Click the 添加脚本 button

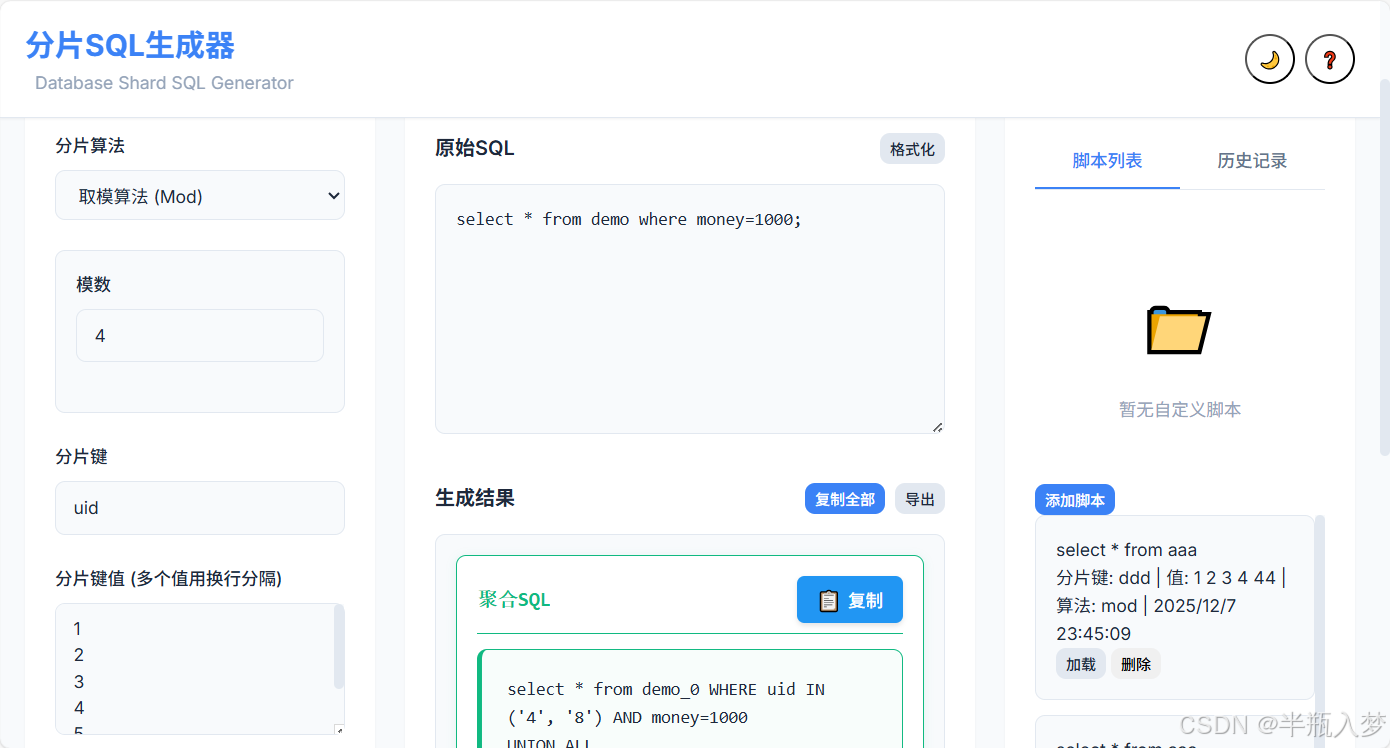point(1074,499)
